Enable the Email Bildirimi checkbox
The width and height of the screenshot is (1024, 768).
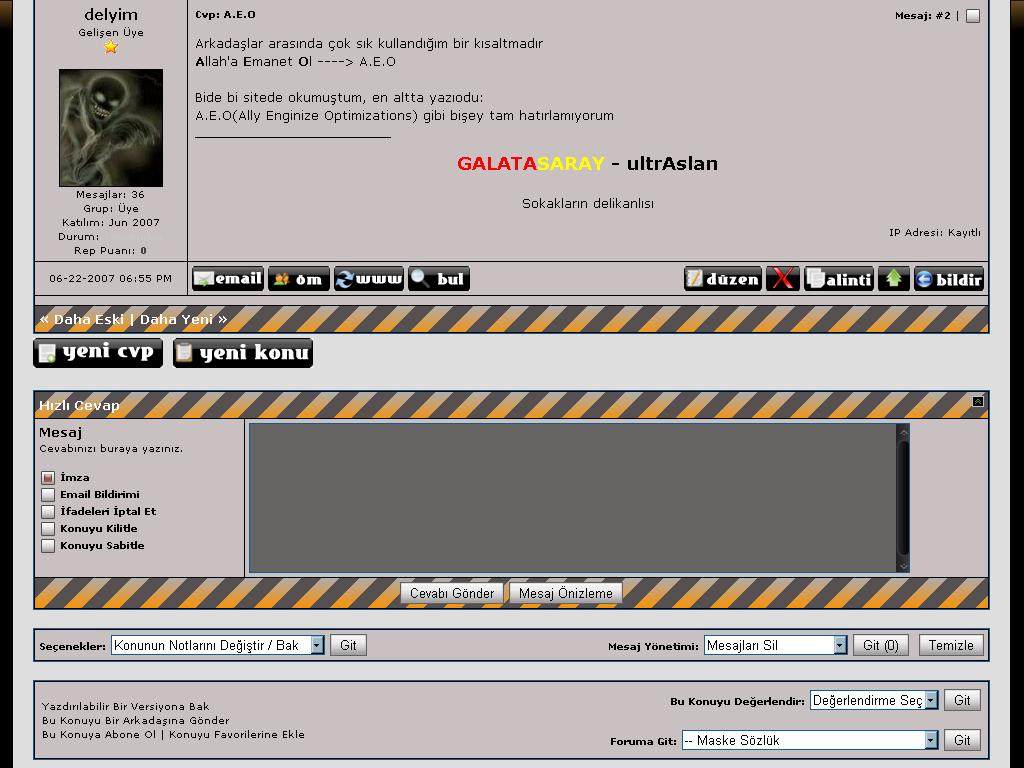coord(48,495)
